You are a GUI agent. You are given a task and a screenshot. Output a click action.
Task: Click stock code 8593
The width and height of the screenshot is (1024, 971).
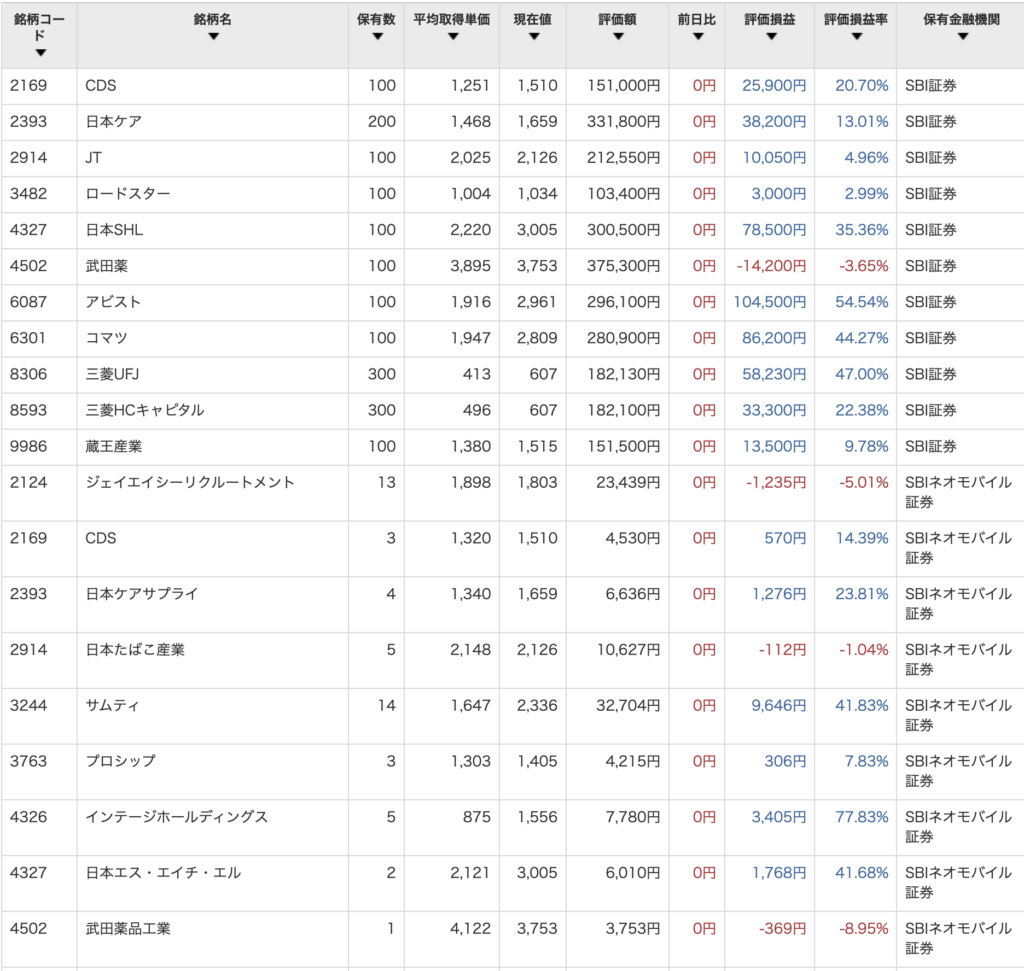pos(28,410)
